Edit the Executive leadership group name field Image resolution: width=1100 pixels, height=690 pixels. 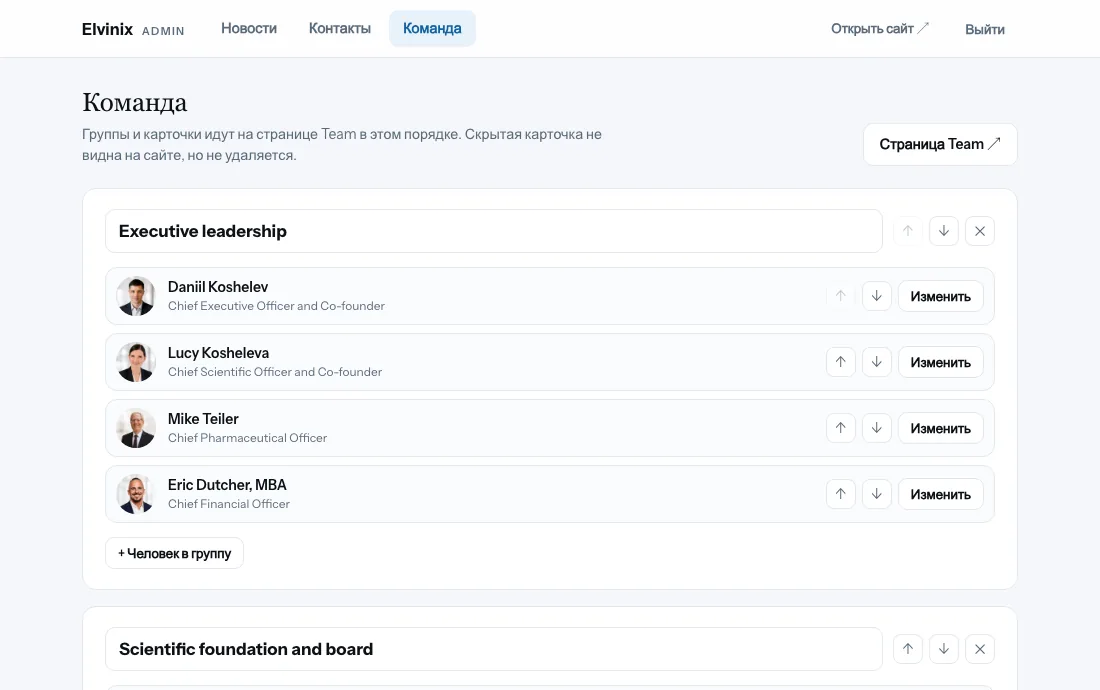[494, 231]
